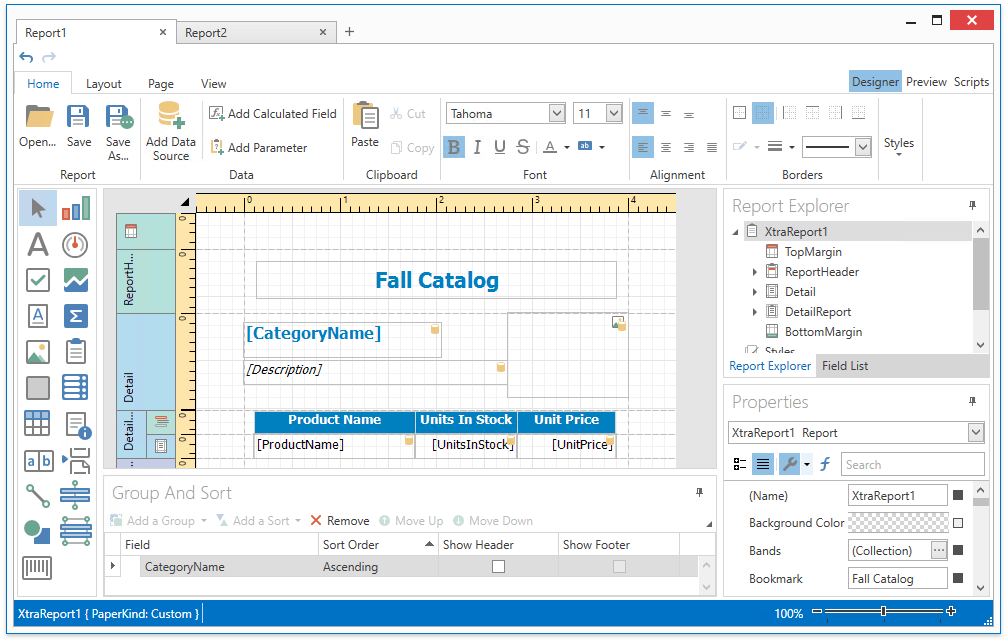Open the Scripts view
This screenshot has height=642, width=1007.
click(971, 82)
